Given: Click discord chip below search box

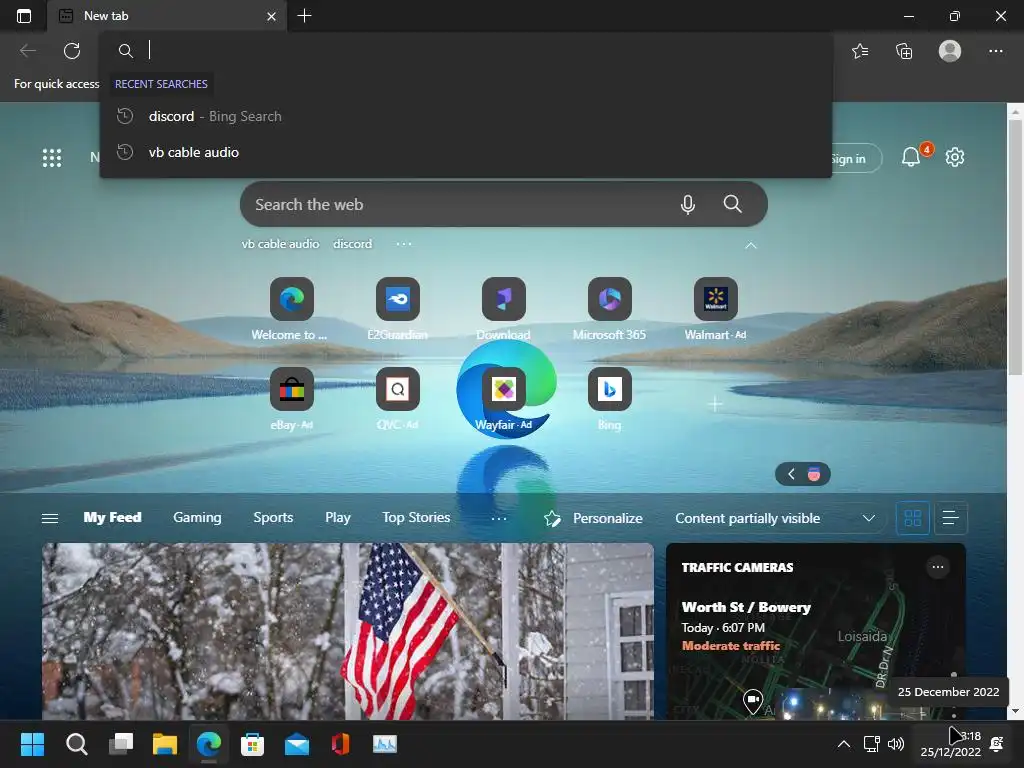Looking at the screenshot, I should pos(353,244).
